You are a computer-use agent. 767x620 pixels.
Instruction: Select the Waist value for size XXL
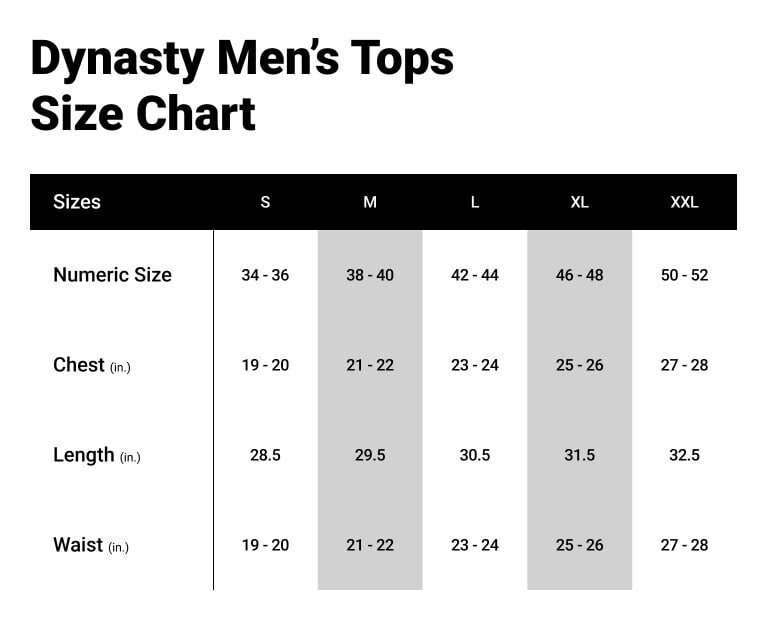(684, 545)
